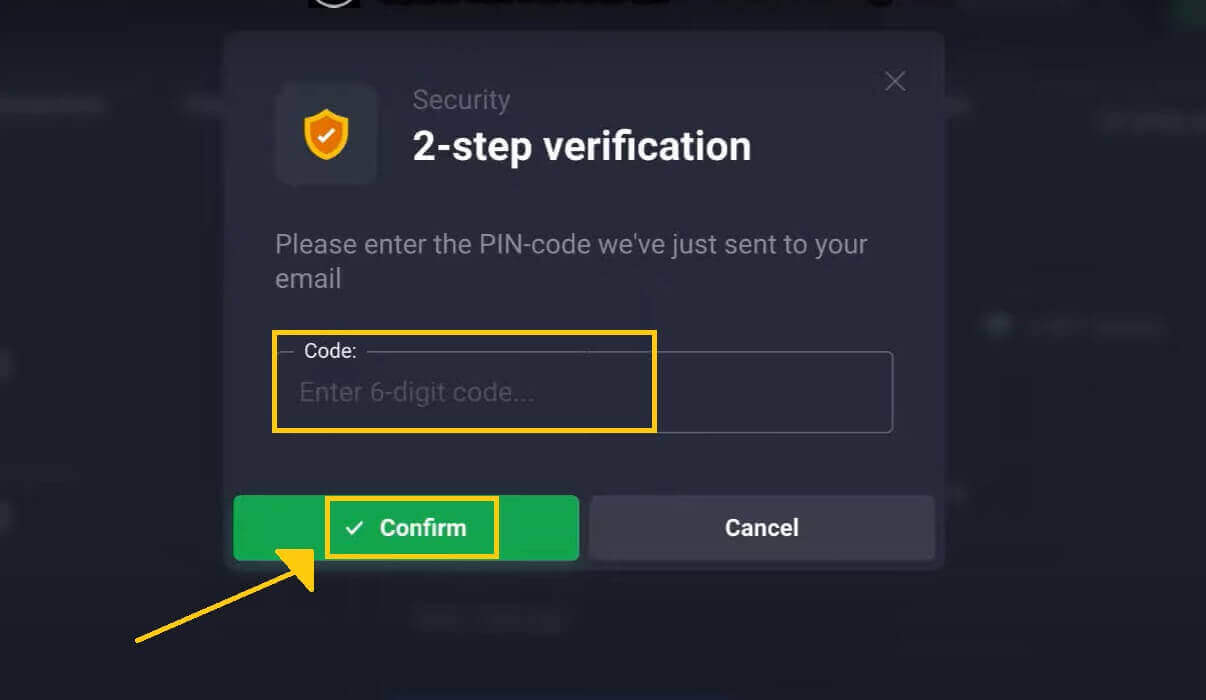Click the blurred menu text at far left
This screenshot has height=700, width=1206.
50,104
